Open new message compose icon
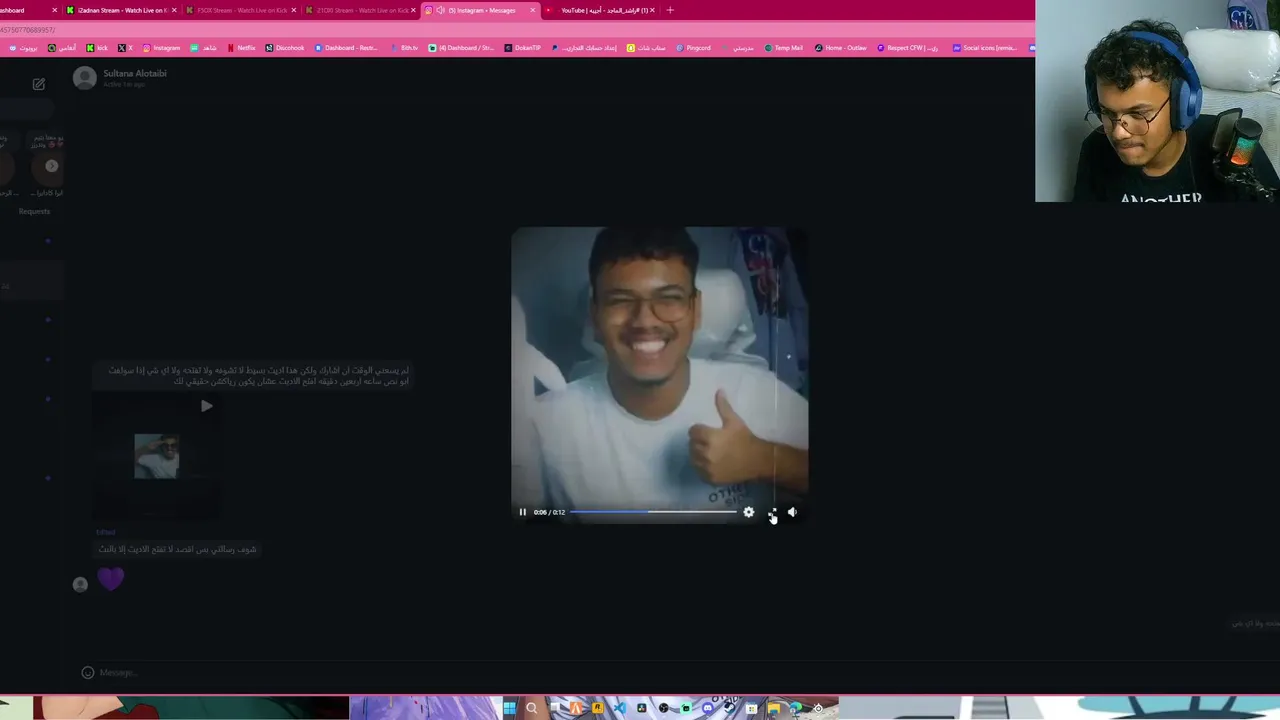Viewport: 1280px width, 720px height. tap(38, 84)
